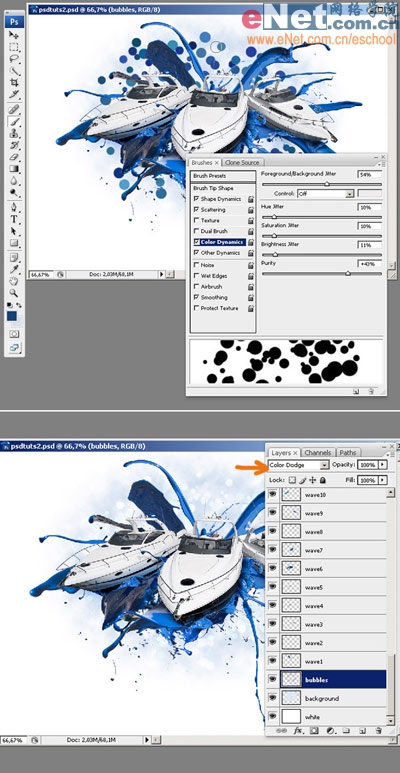400x773 pixels.
Task: Toggle Scattering checkbox
Action: [197, 210]
